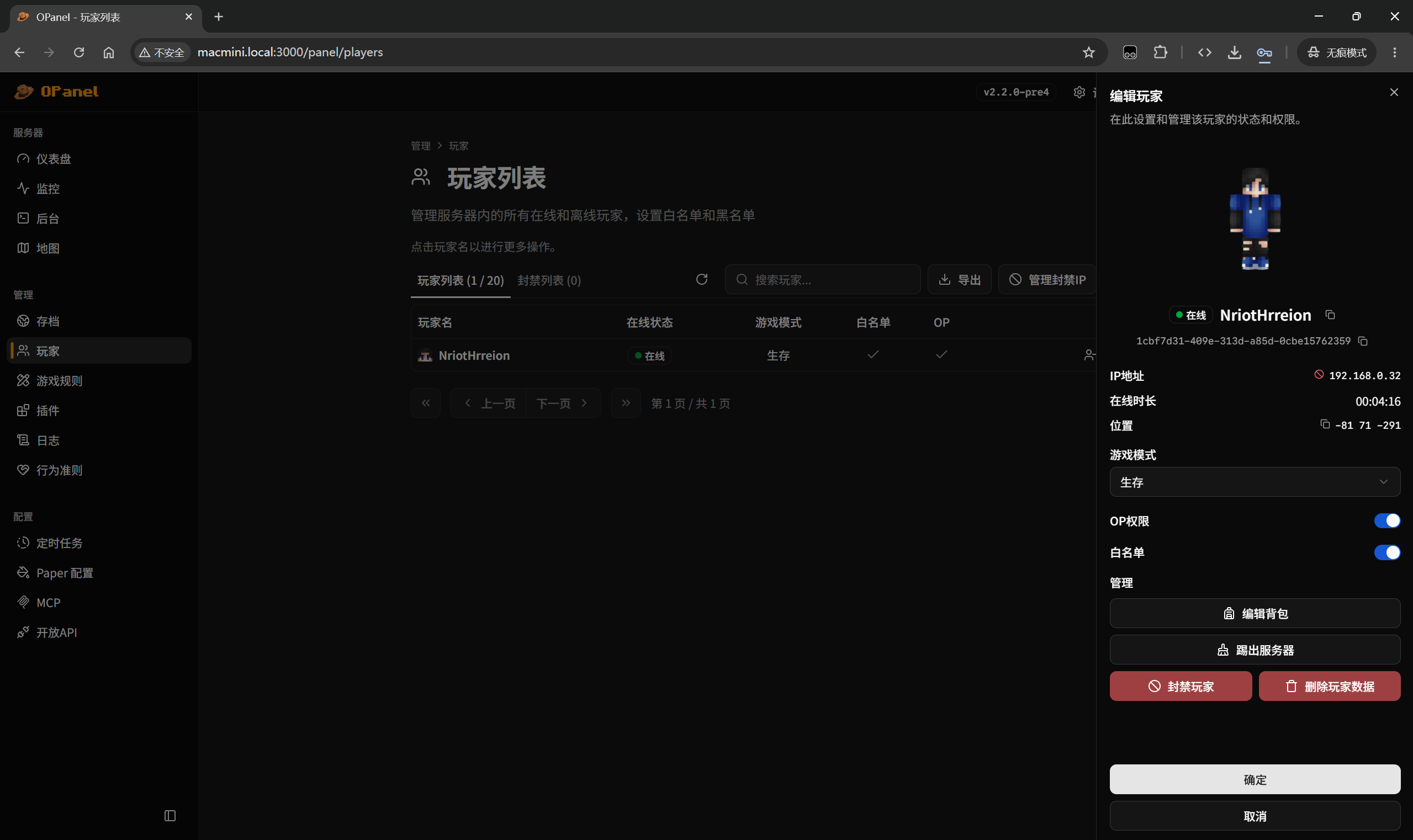The height and width of the screenshot is (840, 1413).
Task: Open Code of Conduct (行为准则) page
Action: coord(99,470)
